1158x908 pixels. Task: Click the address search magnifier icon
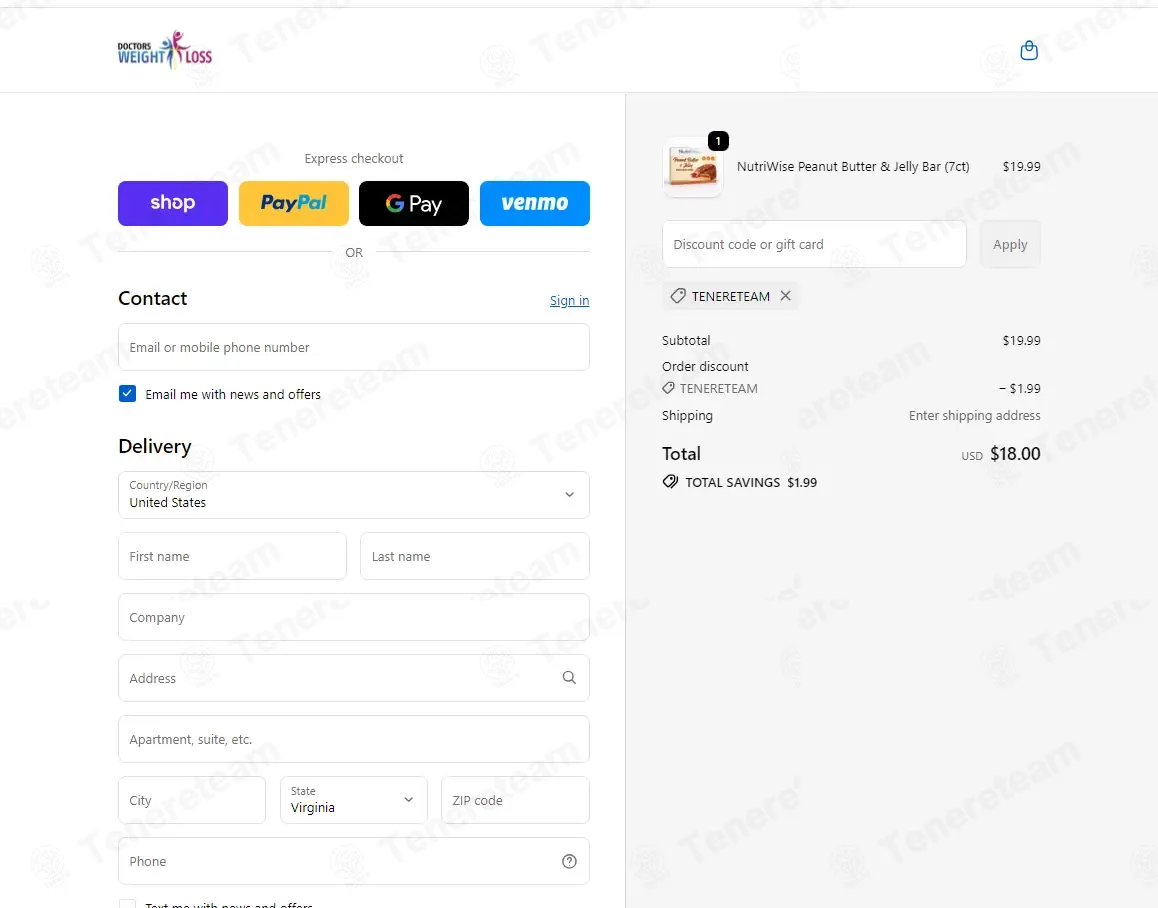[569, 677]
